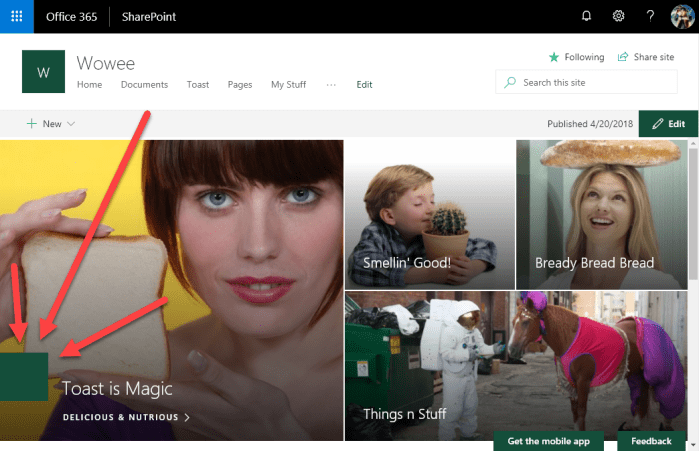The height and width of the screenshot is (451, 699).
Task: Go to the Toast navigation link
Action: point(198,85)
